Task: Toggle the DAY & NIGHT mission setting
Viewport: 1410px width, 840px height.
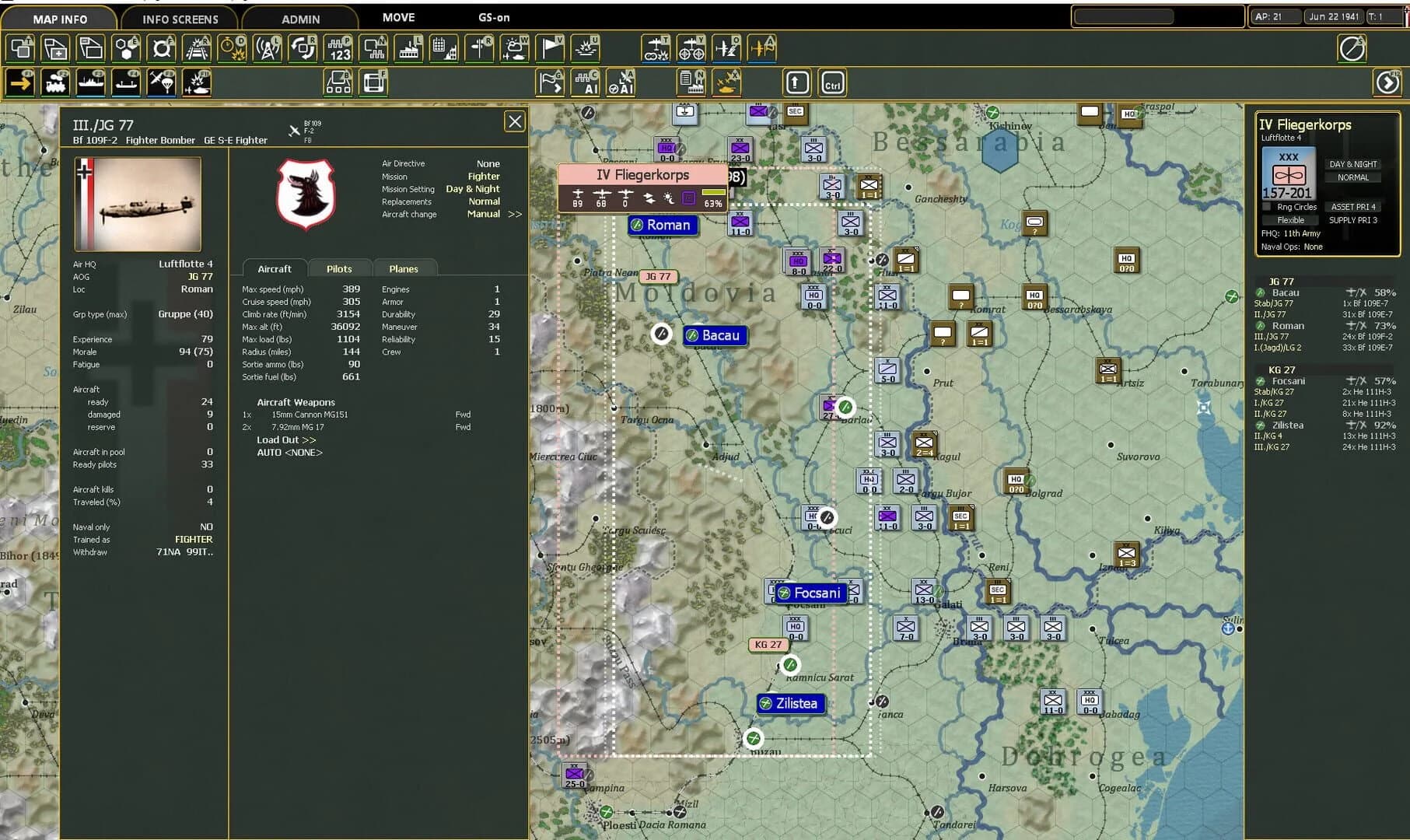Action: tap(1353, 164)
